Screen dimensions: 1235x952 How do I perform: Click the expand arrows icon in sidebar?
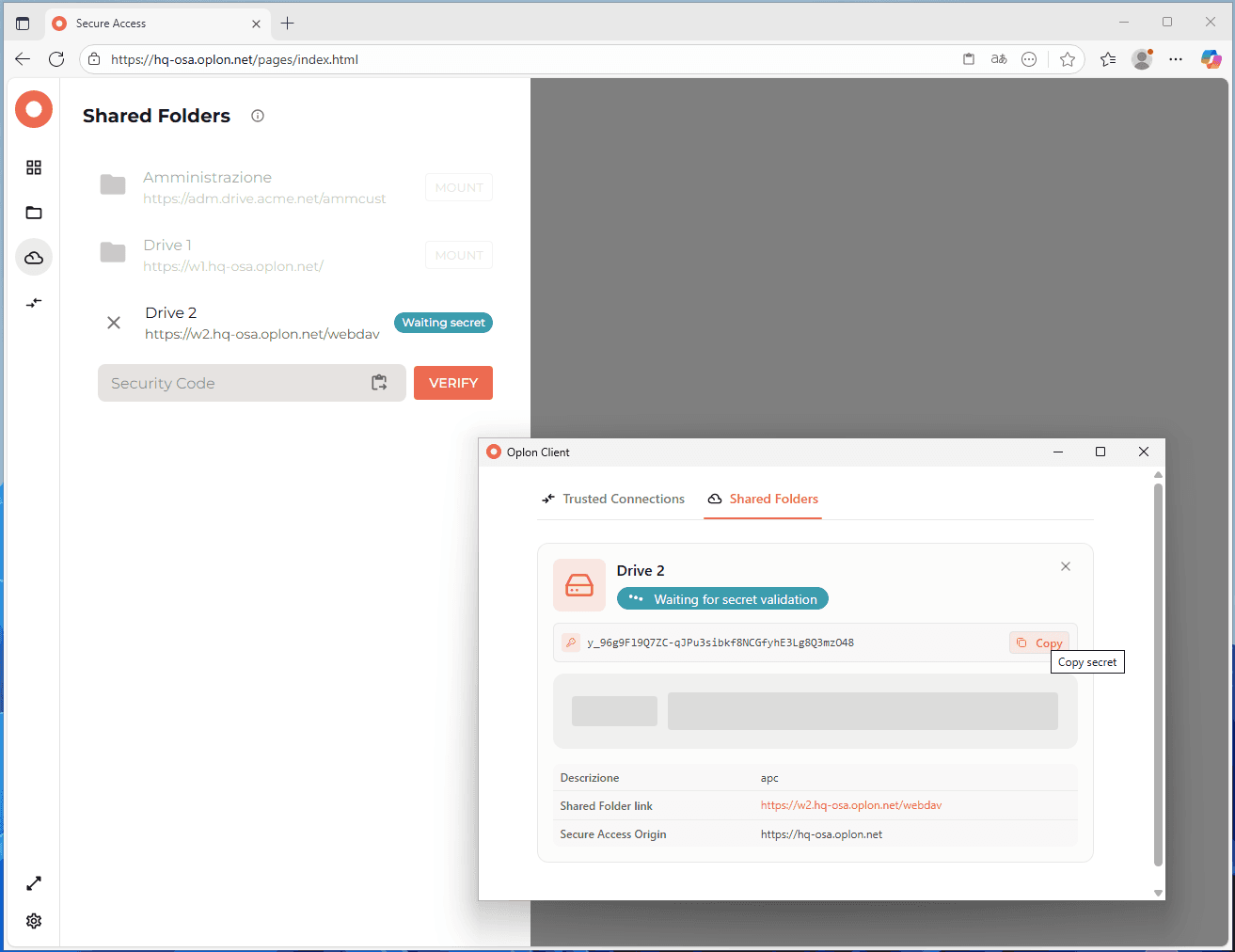coord(34,883)
